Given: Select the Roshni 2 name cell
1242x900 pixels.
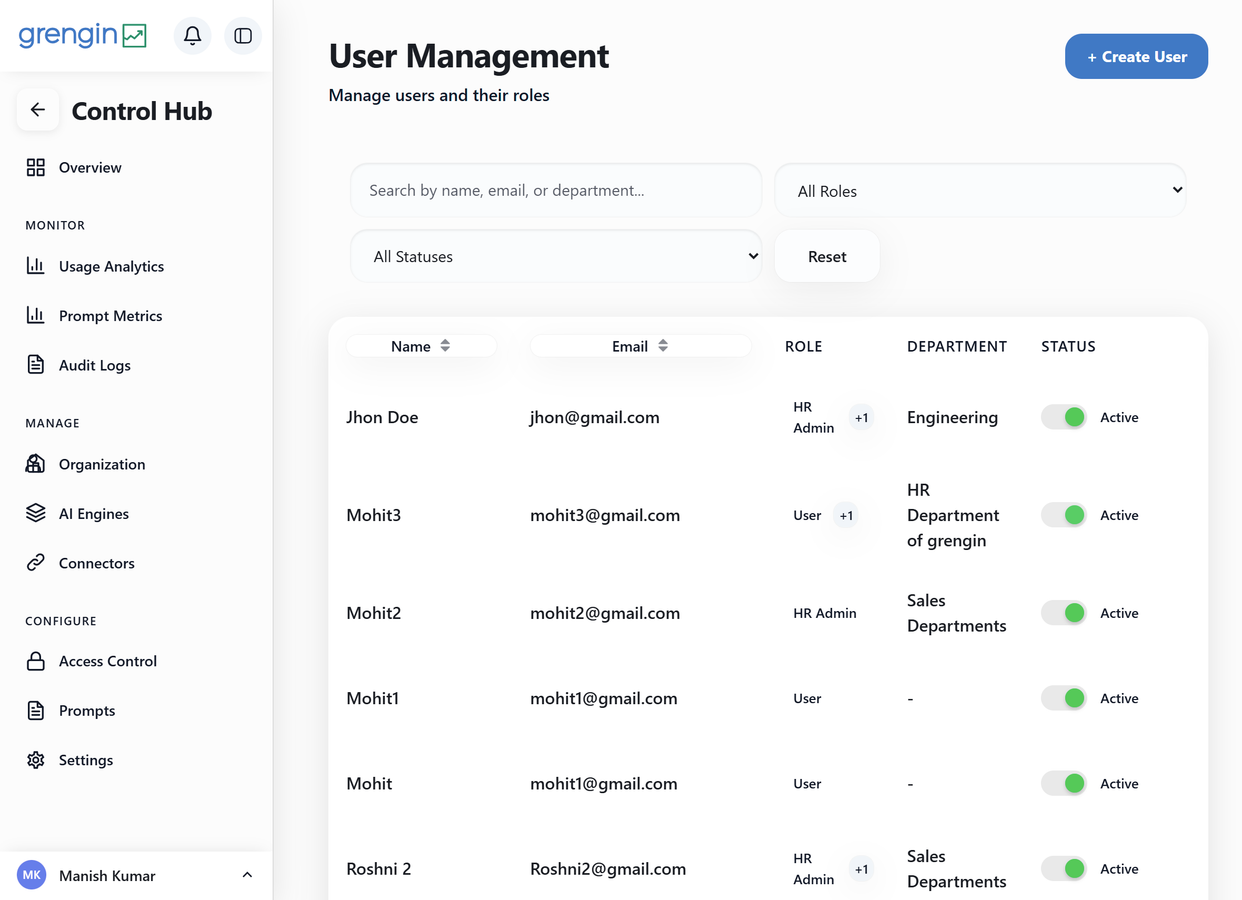Looking at the screenshot, I should (x=379, y=869).
